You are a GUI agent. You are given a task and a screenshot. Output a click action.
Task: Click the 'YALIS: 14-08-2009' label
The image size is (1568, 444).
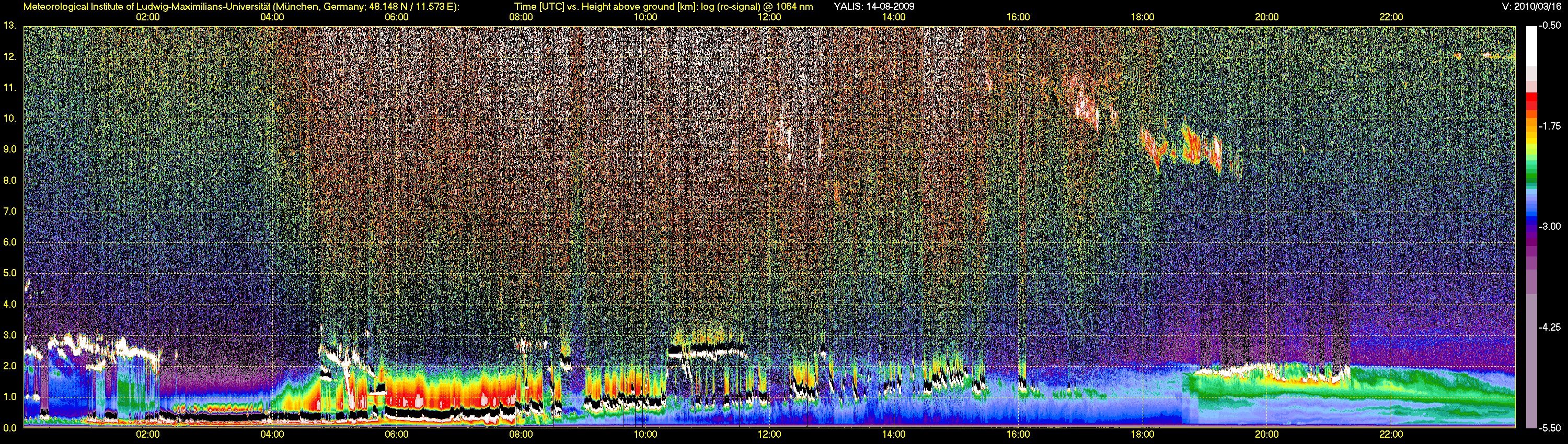874,7
